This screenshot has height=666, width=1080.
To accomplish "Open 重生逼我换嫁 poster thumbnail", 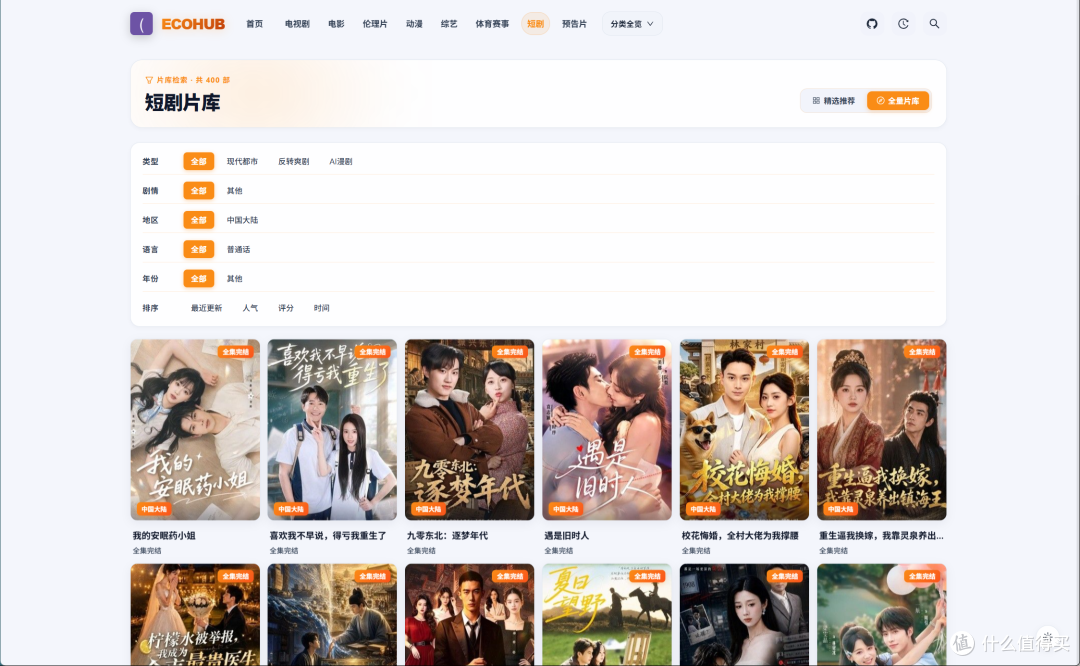I will 882,429.
